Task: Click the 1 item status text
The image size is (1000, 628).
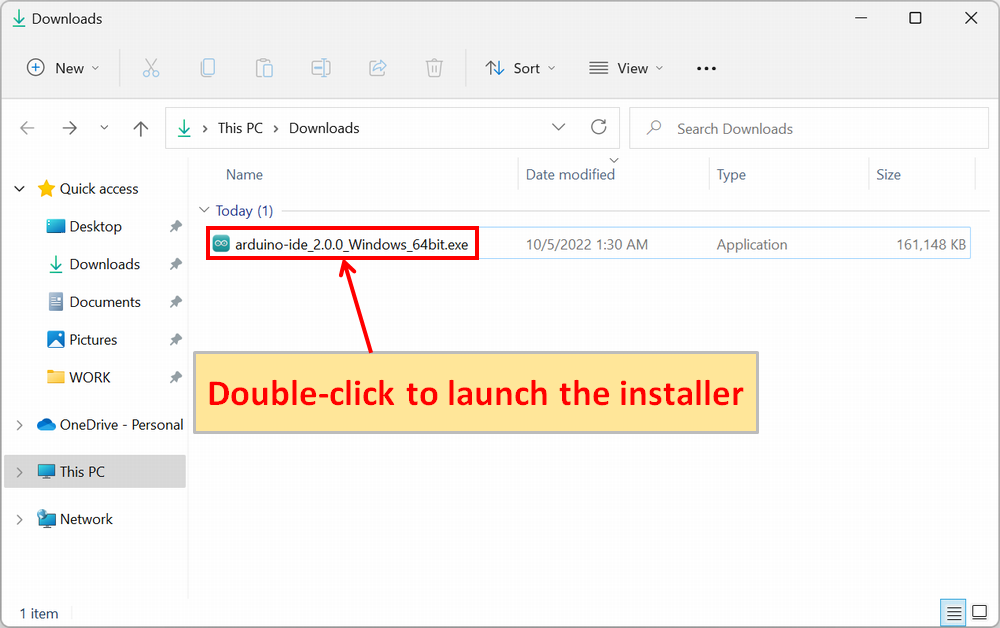Action: tap(38, 613)
